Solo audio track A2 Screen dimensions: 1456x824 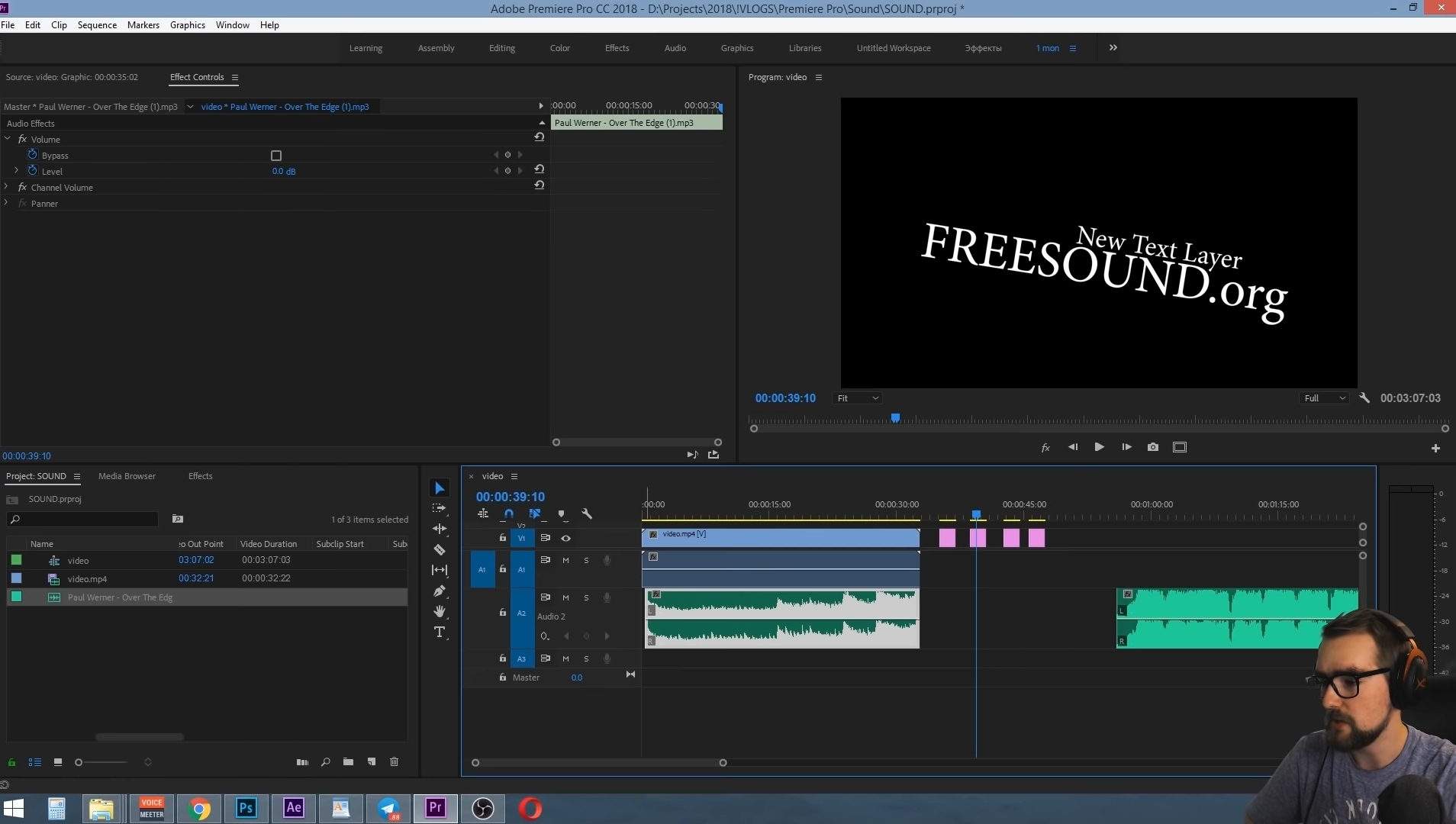point(586,597)
